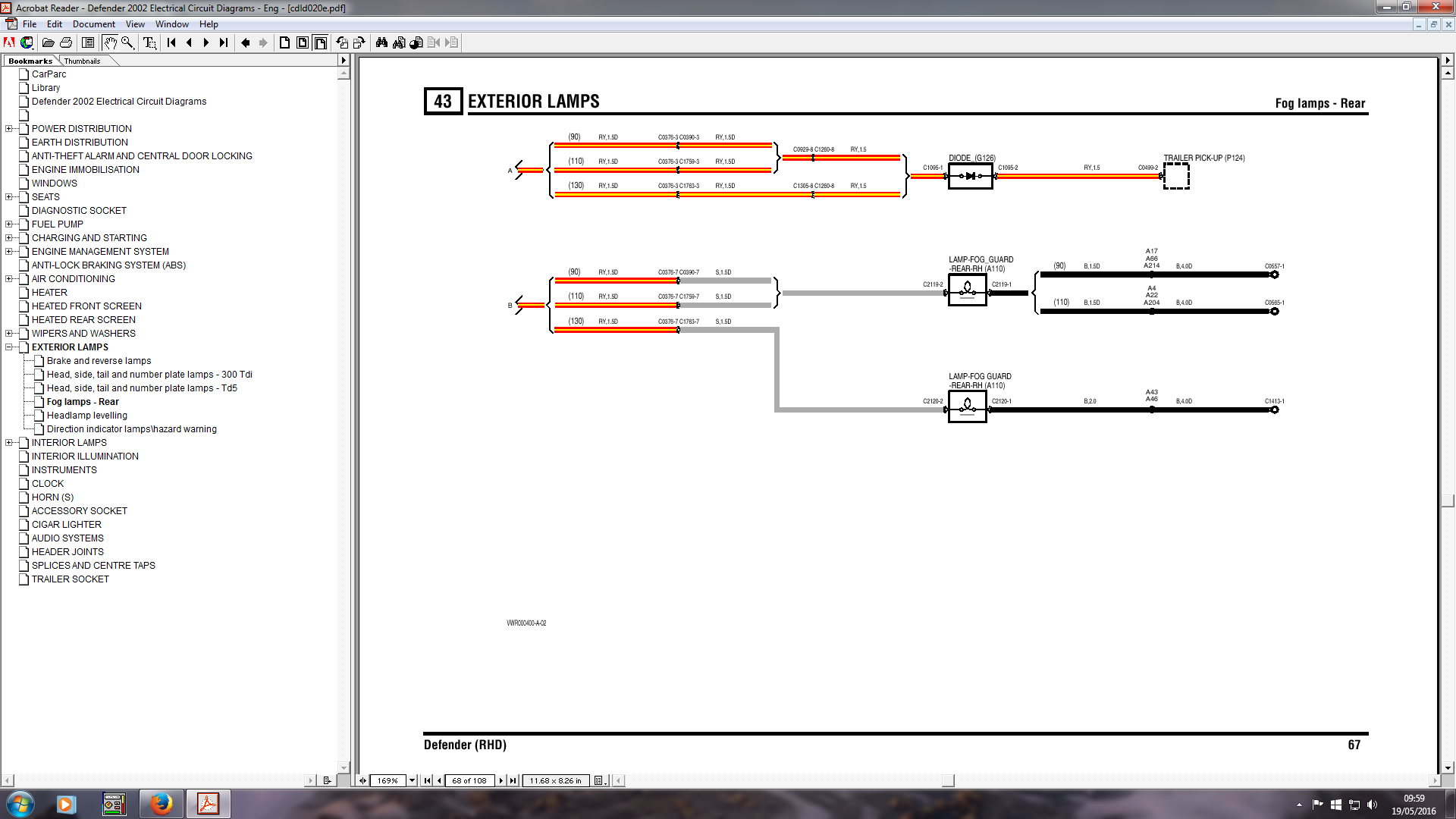Open the zoom level dropdown arrow
The image size is (1456, 819).
(412, 780)
